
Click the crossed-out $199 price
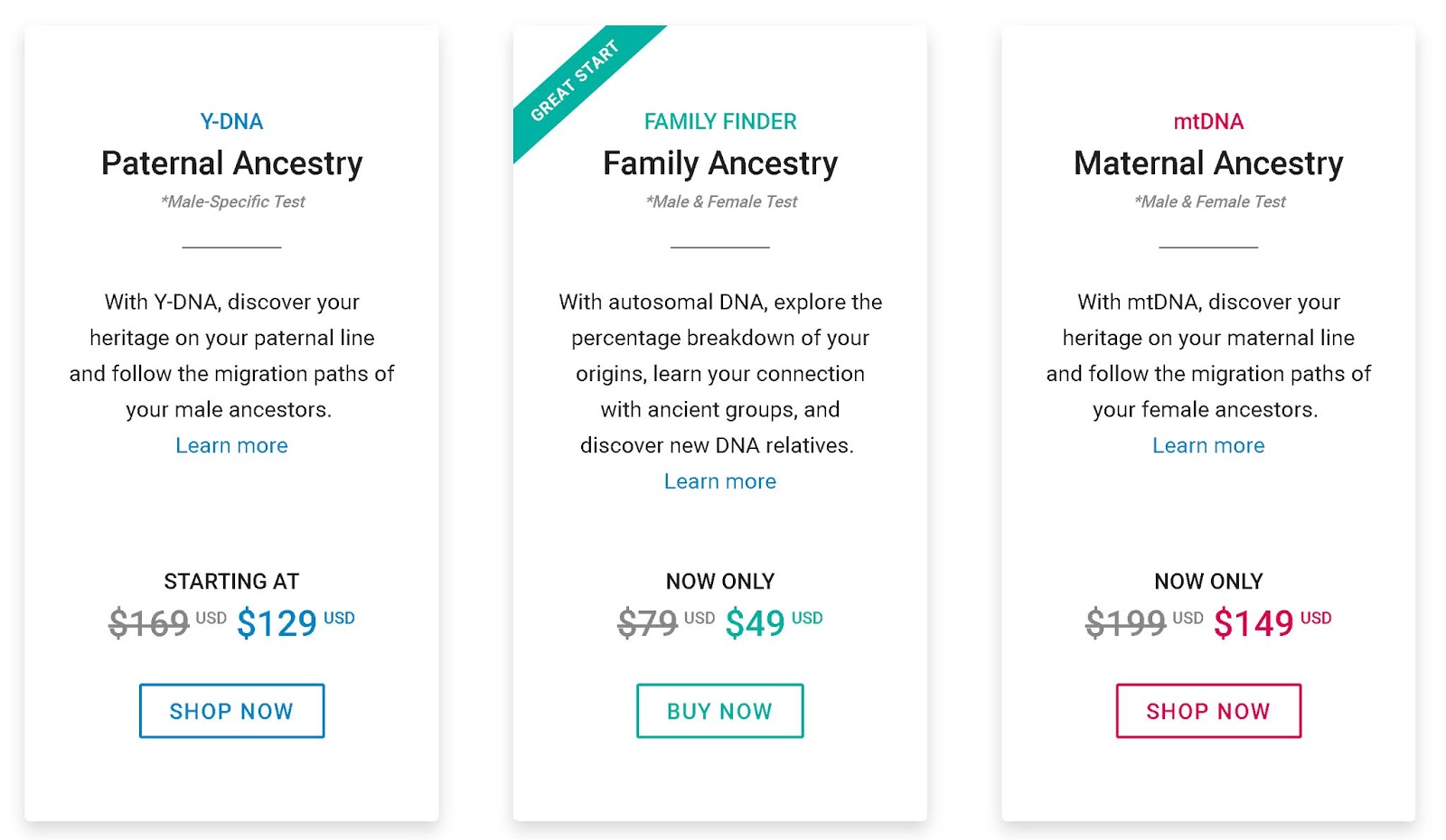pyautogui.click(x=1126, y=623)
